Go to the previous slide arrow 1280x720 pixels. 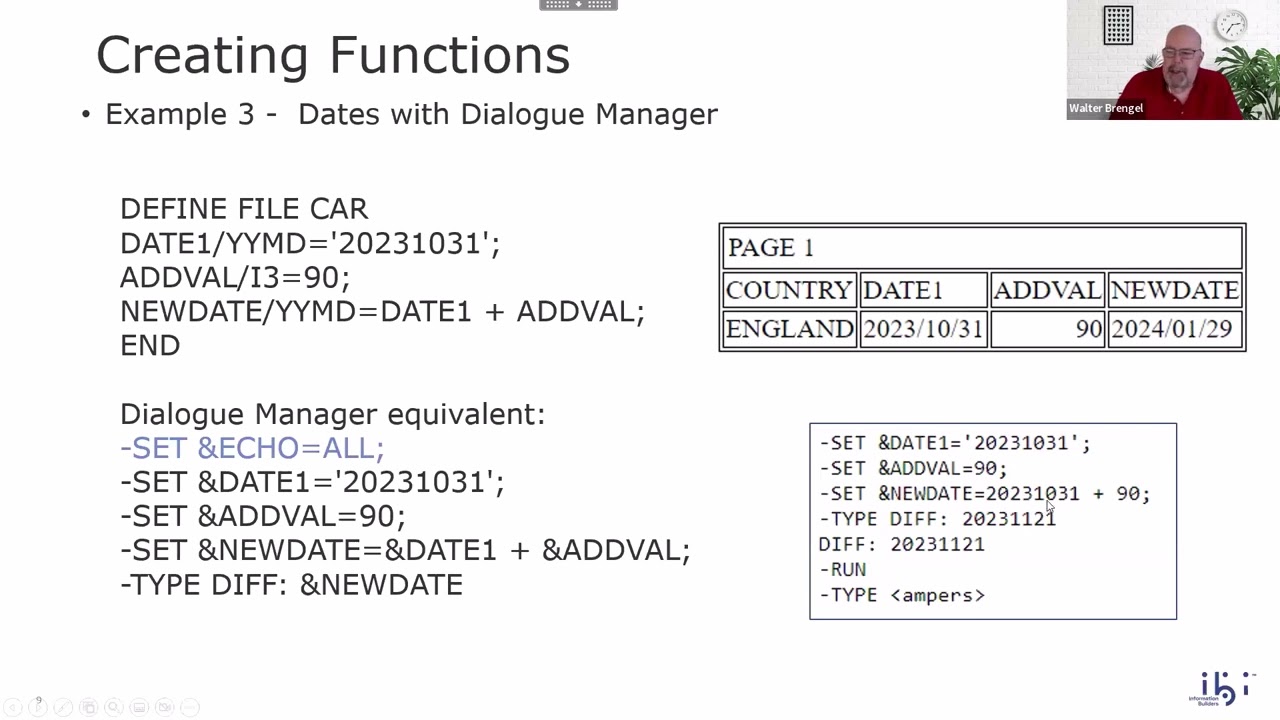pyautogui.click(x=13, y=708)
